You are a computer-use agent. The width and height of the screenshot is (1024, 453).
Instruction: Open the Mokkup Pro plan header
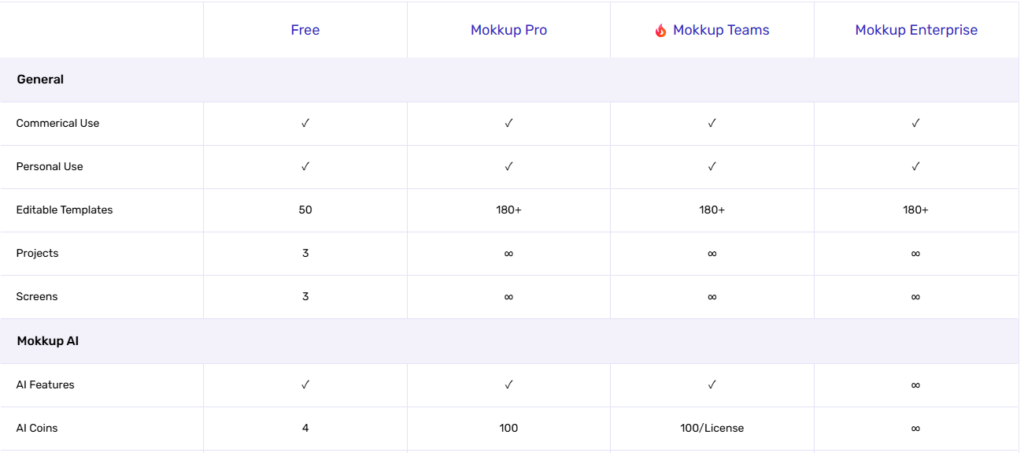[x=509, y=30]
